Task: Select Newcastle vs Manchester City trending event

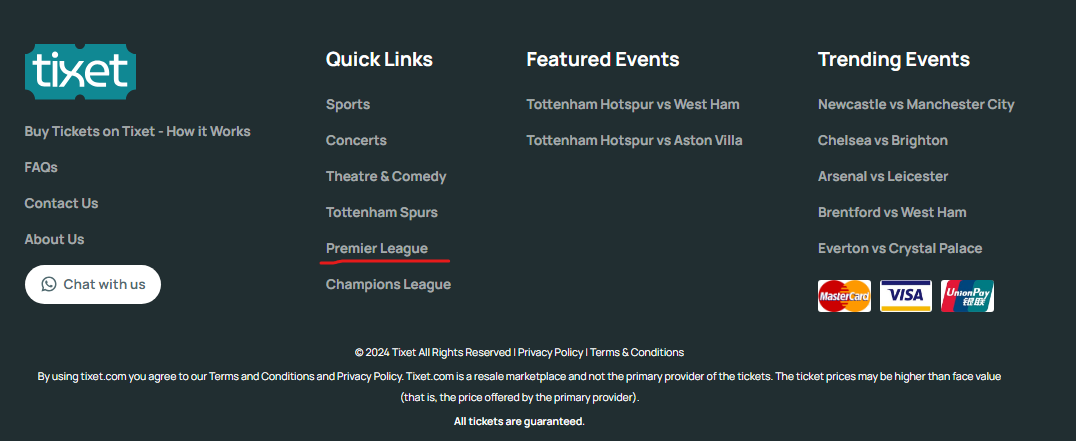Action: [x=916, y=104]
